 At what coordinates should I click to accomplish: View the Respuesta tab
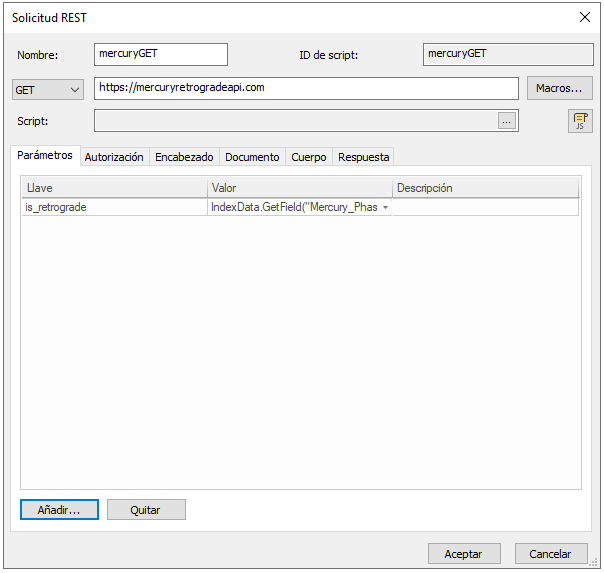[x=364, y=157]
